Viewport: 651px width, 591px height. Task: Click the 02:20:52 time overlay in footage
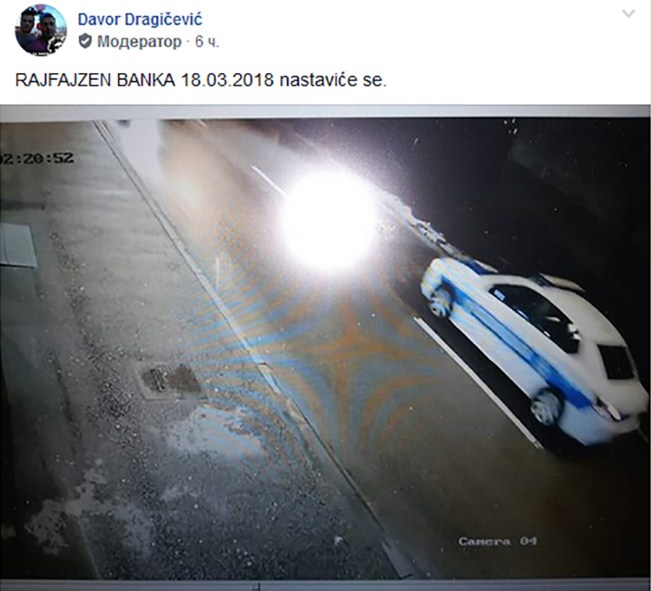point(37,158)
